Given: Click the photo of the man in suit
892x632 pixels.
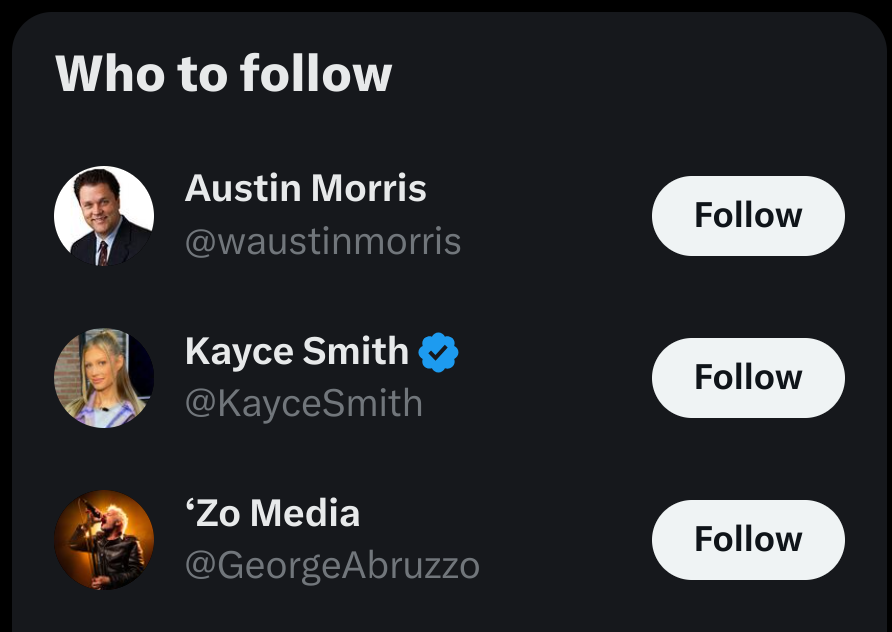Looking at the screenshot, I should [104, 216].
